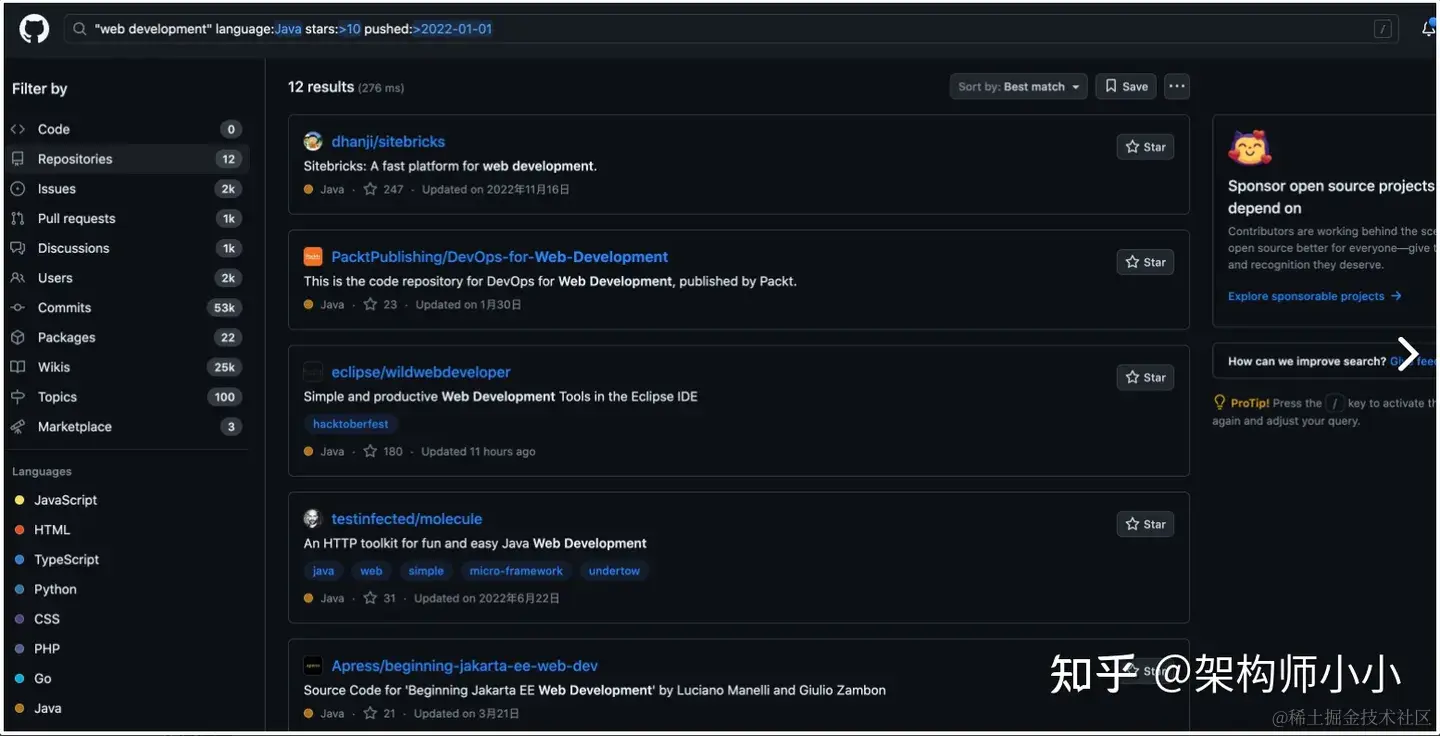Click the dhanji avatar icon

(313, 142)
